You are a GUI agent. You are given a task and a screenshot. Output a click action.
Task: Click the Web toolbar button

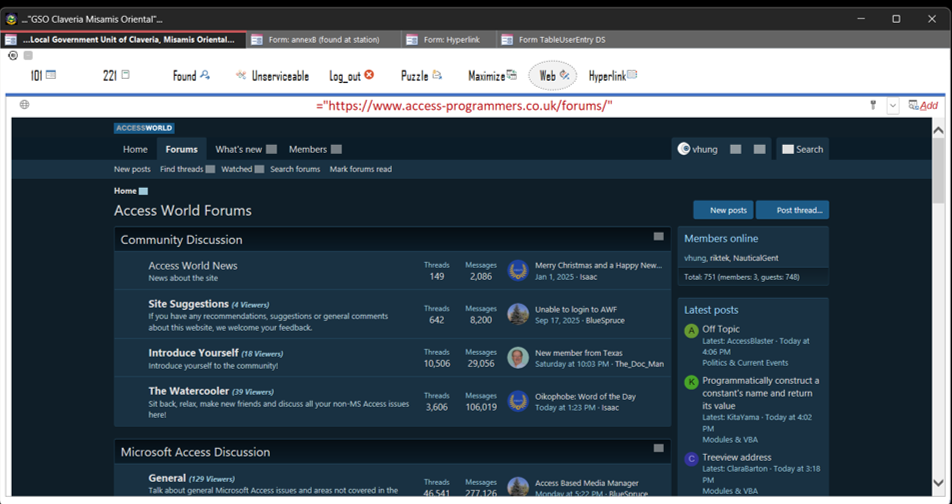(x=553, y=76)
